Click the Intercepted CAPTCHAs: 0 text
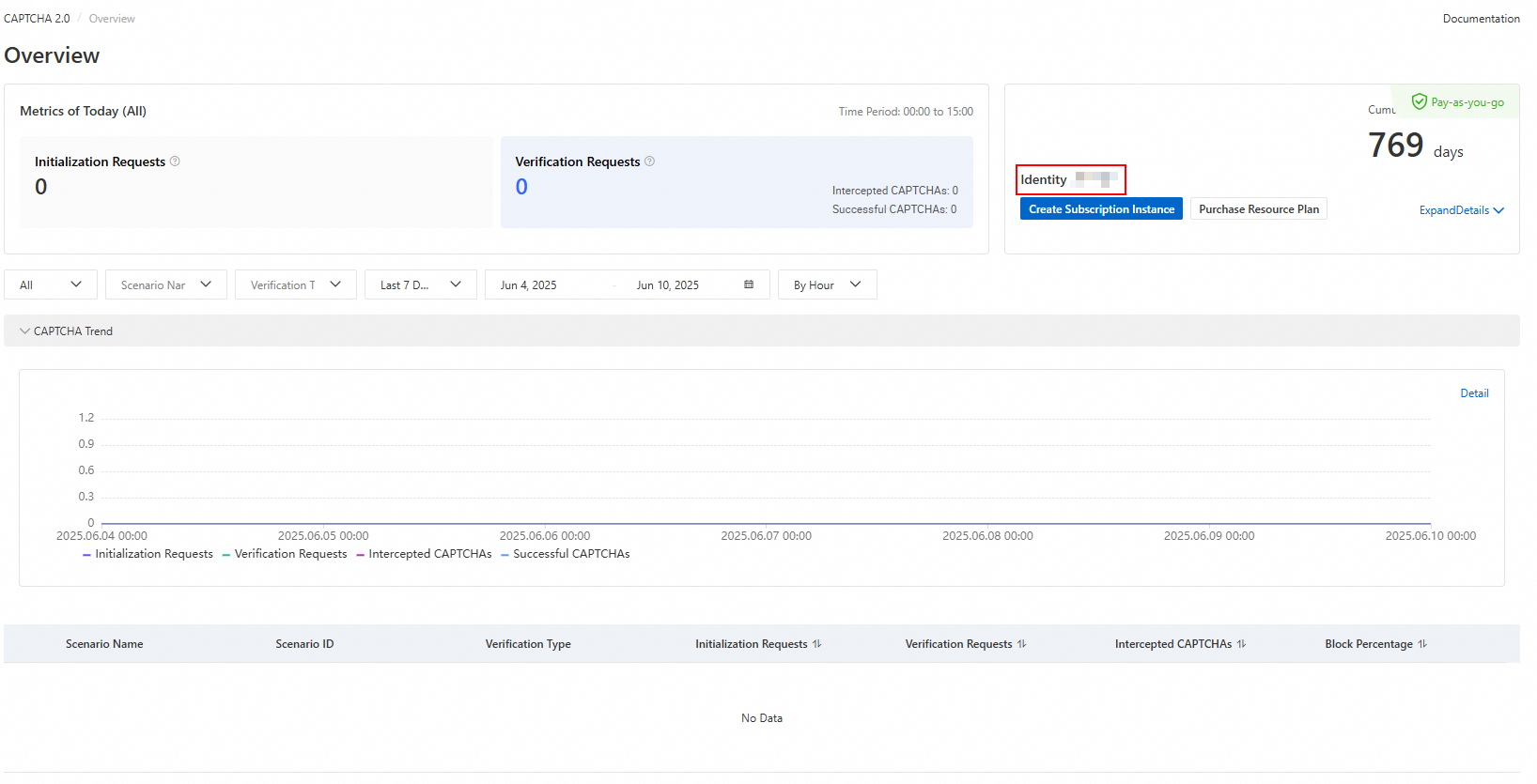 [x=895, y=191]
